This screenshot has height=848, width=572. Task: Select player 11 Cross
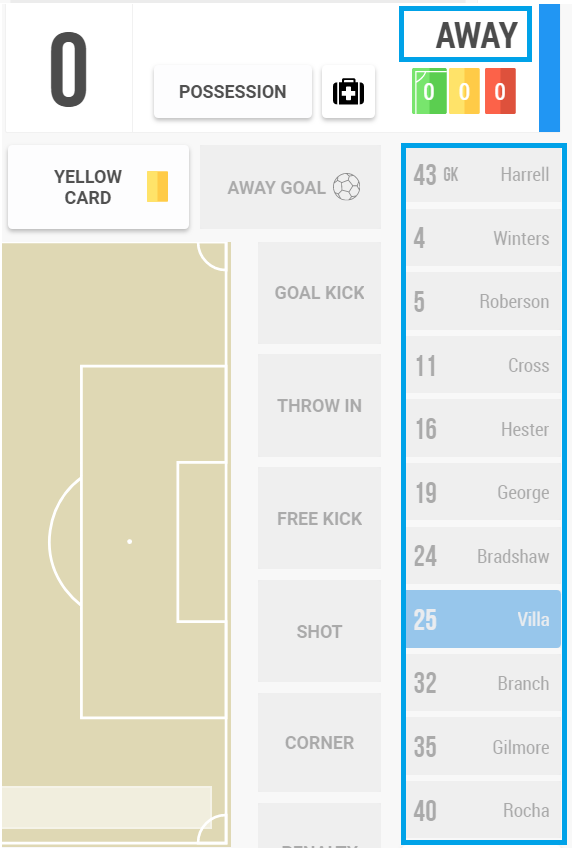coord(483,365)
